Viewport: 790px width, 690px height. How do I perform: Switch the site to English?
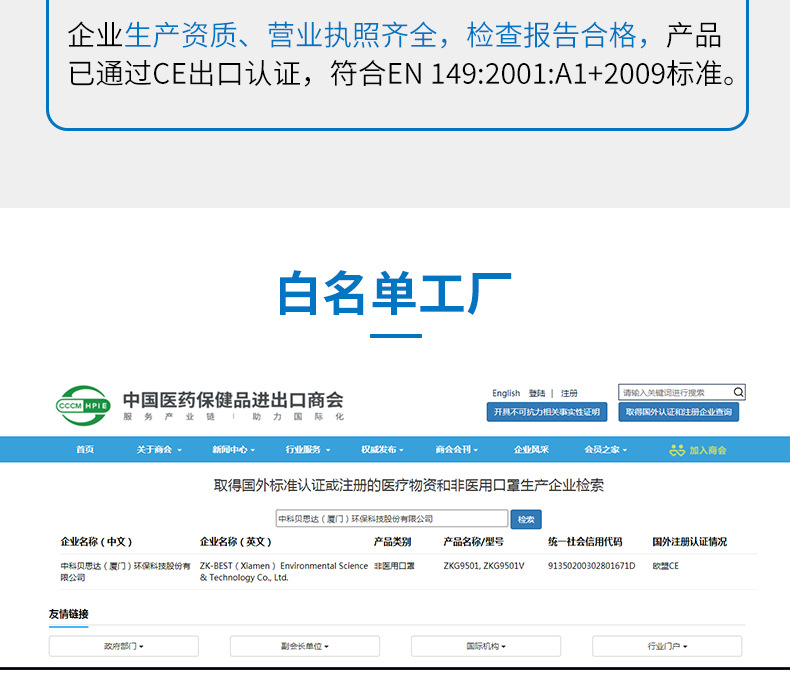(x=506, y=393)
